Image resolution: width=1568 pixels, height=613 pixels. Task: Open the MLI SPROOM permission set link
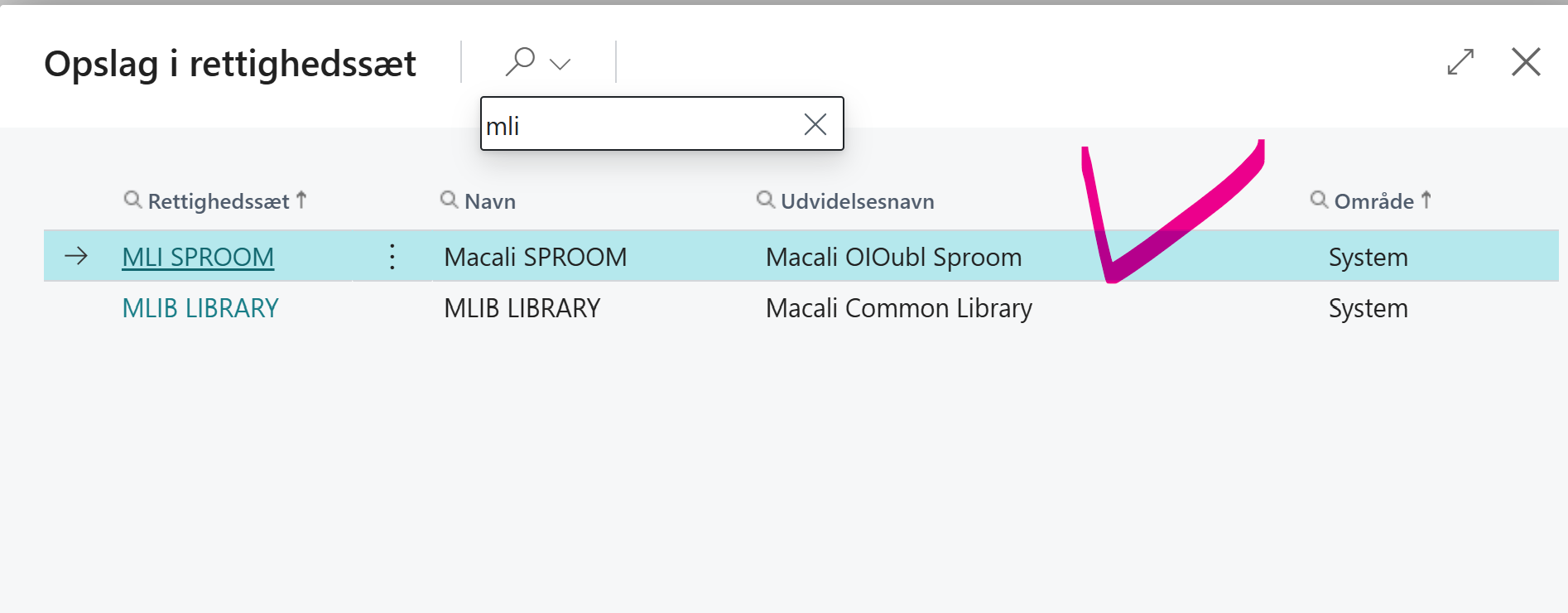(x=198, y=258)
